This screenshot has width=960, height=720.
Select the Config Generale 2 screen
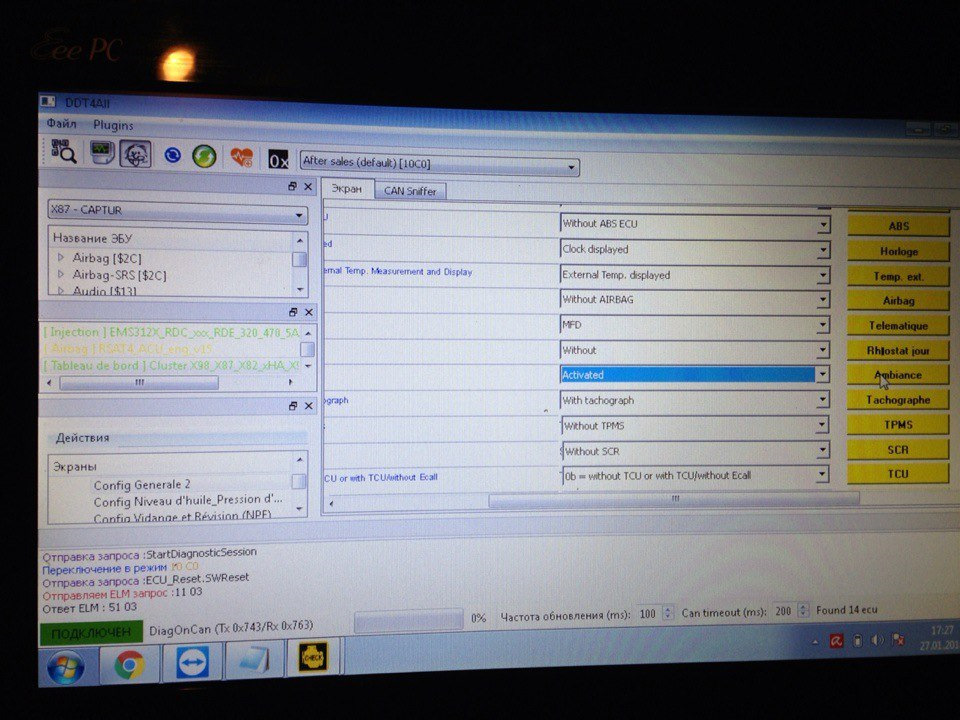tap(142, 484)
